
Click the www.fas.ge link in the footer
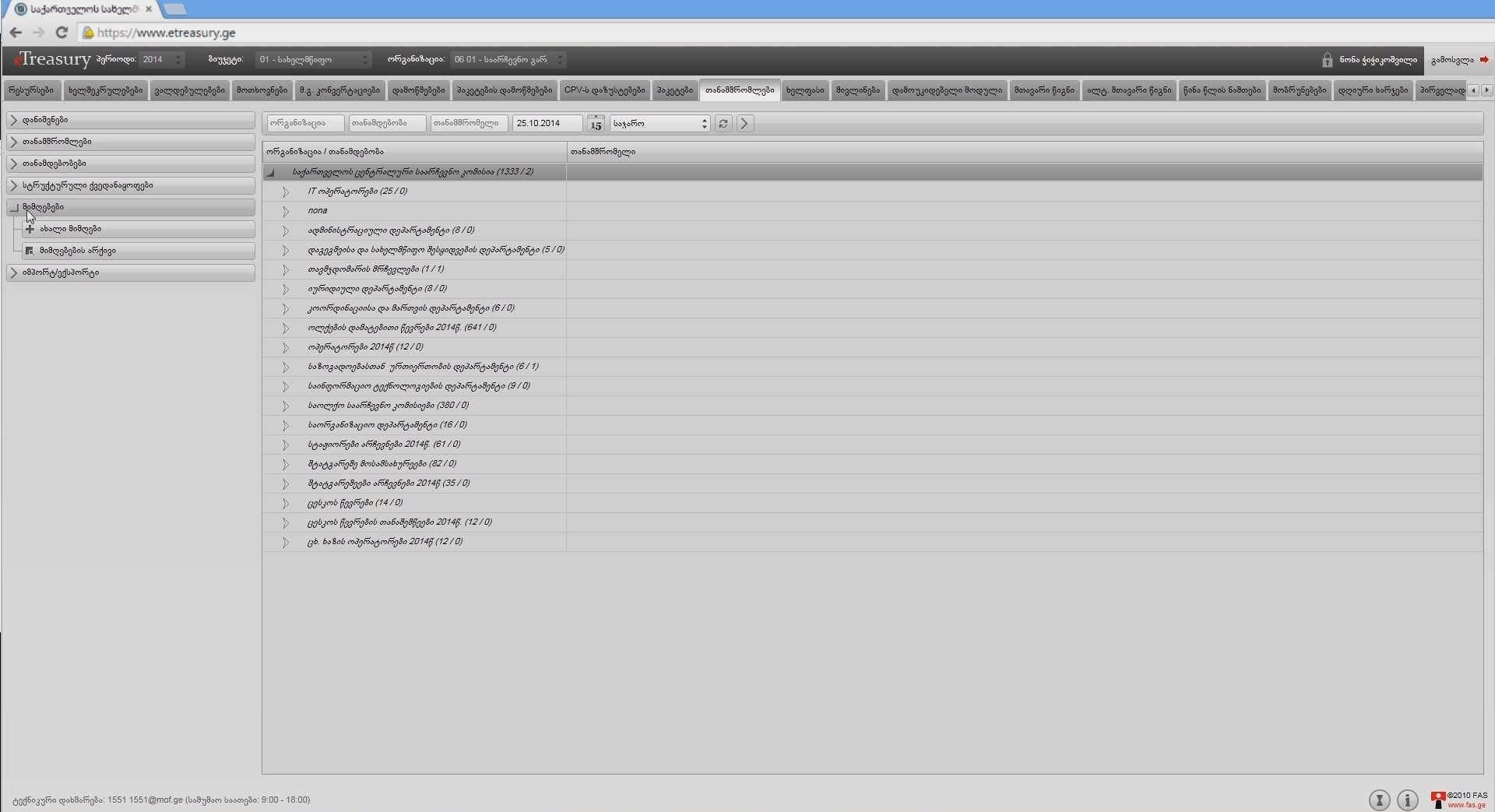[1466, 805]
